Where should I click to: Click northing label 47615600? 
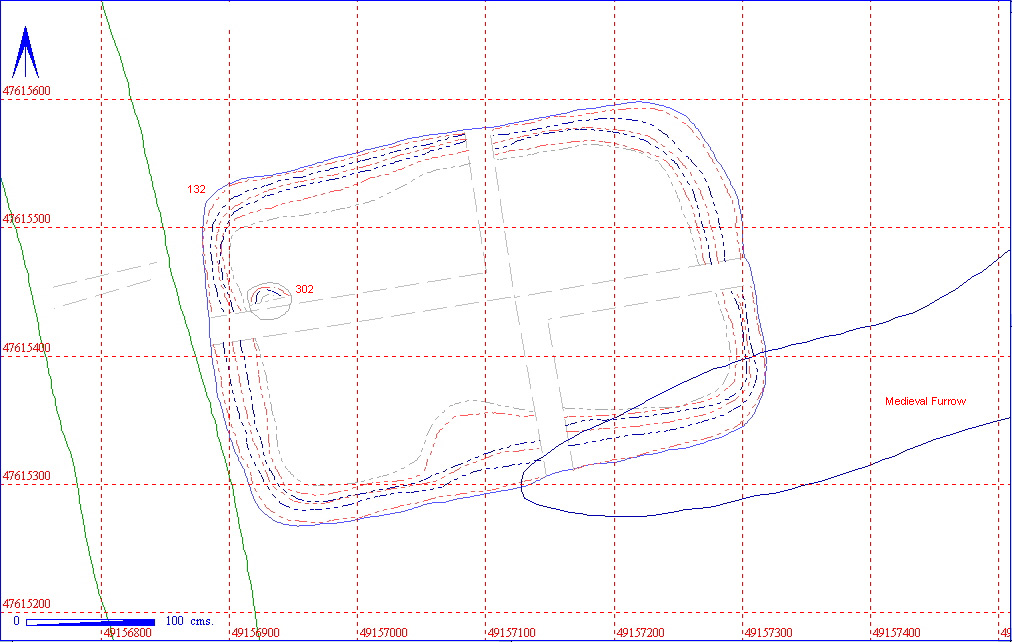26,91
